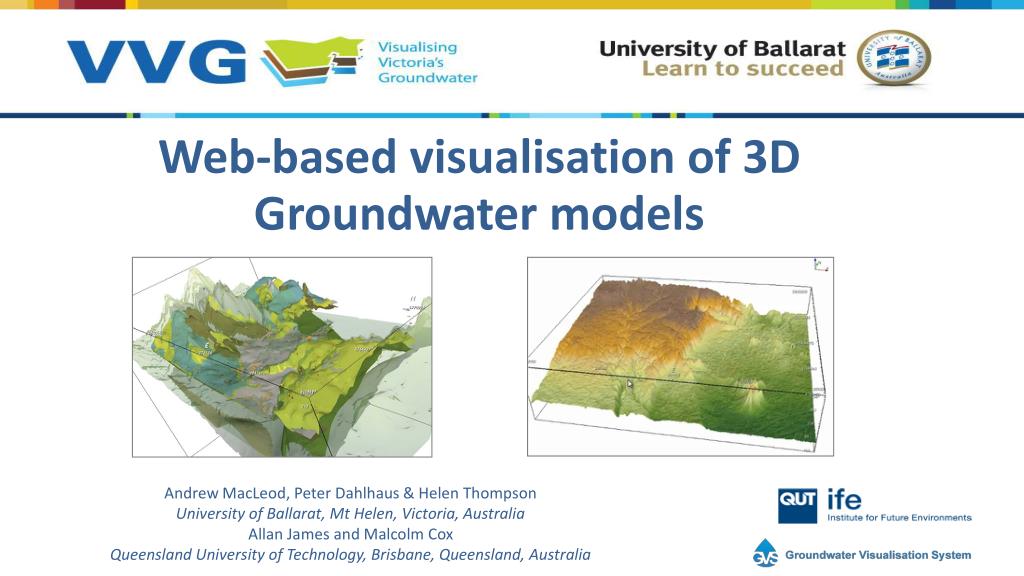Click the GVS water drop icon
The height and width of the screenshot is (576, 1024).
[765, 553]
